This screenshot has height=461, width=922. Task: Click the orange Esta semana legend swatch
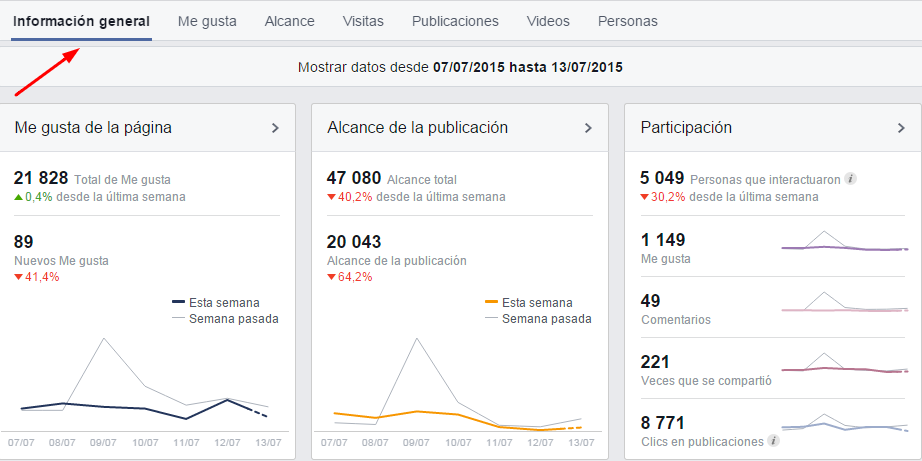click(x=491, y=302)
